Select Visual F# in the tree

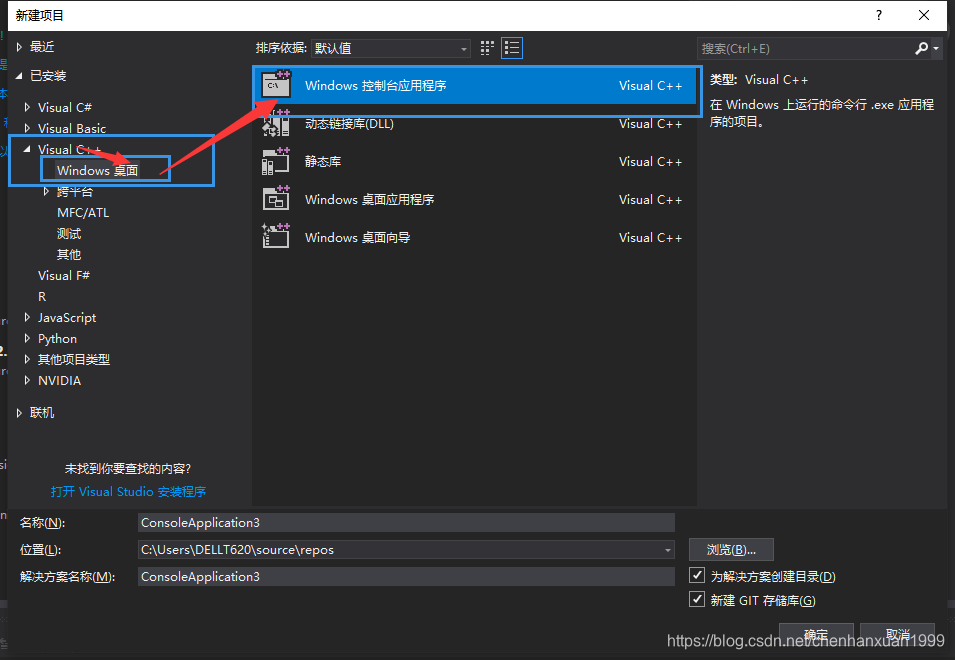pos(64,275)
